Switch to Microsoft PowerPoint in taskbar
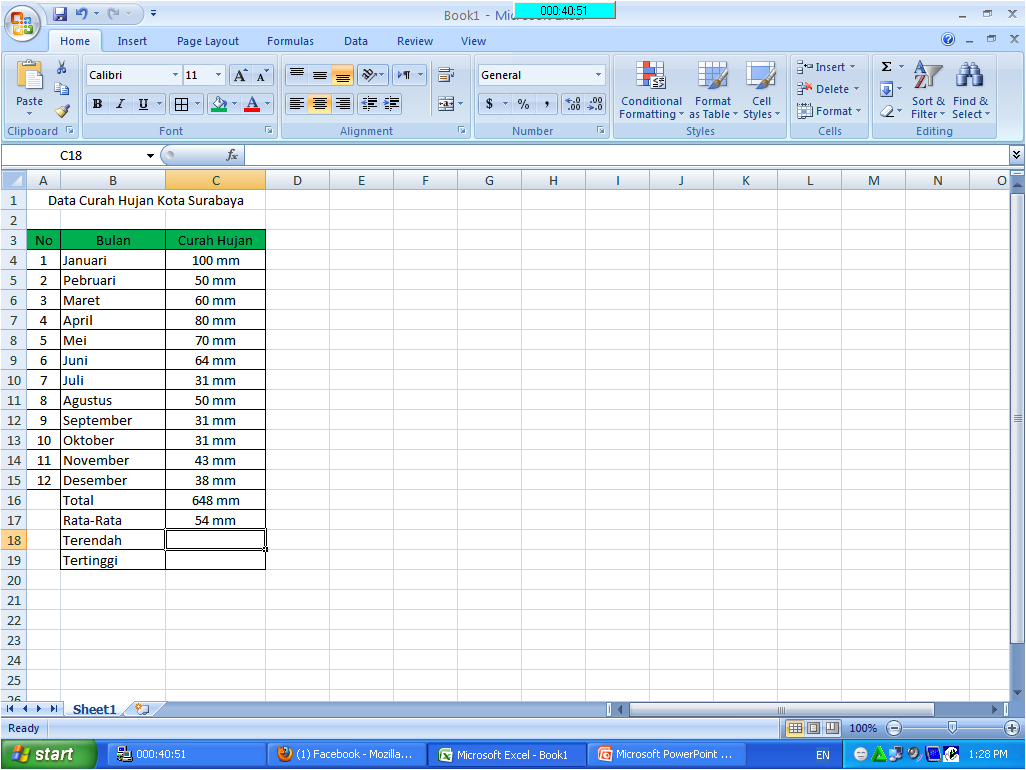Viewport: 1026px width, 770px height. [x=665, y=754]
